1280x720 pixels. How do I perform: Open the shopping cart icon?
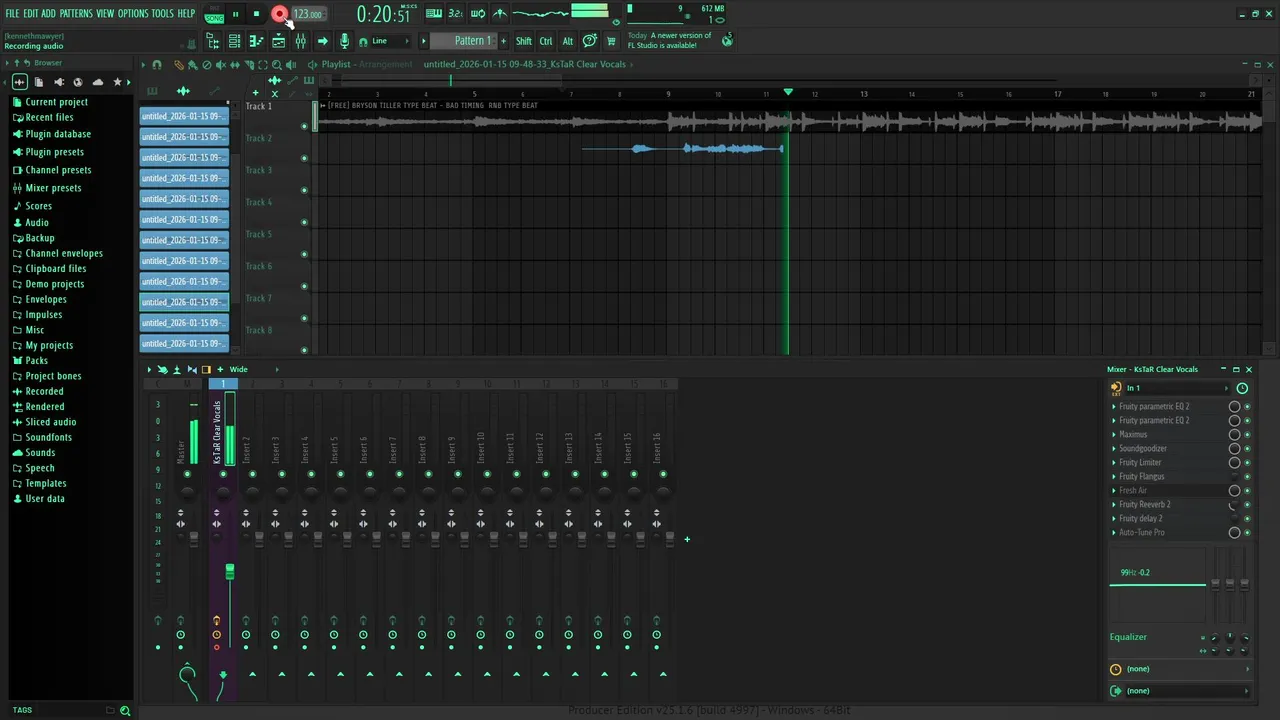(x=611, y=41)
